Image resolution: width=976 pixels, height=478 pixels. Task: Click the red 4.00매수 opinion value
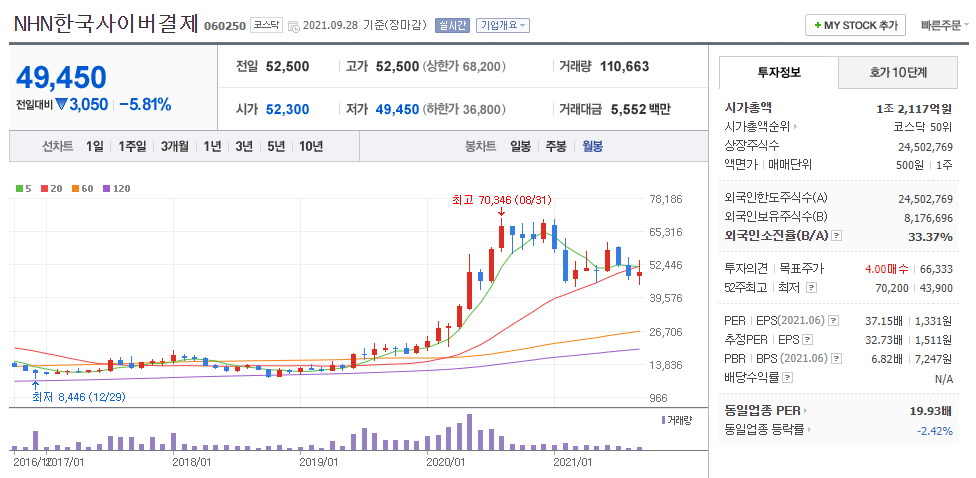click(x=888, y=269)
